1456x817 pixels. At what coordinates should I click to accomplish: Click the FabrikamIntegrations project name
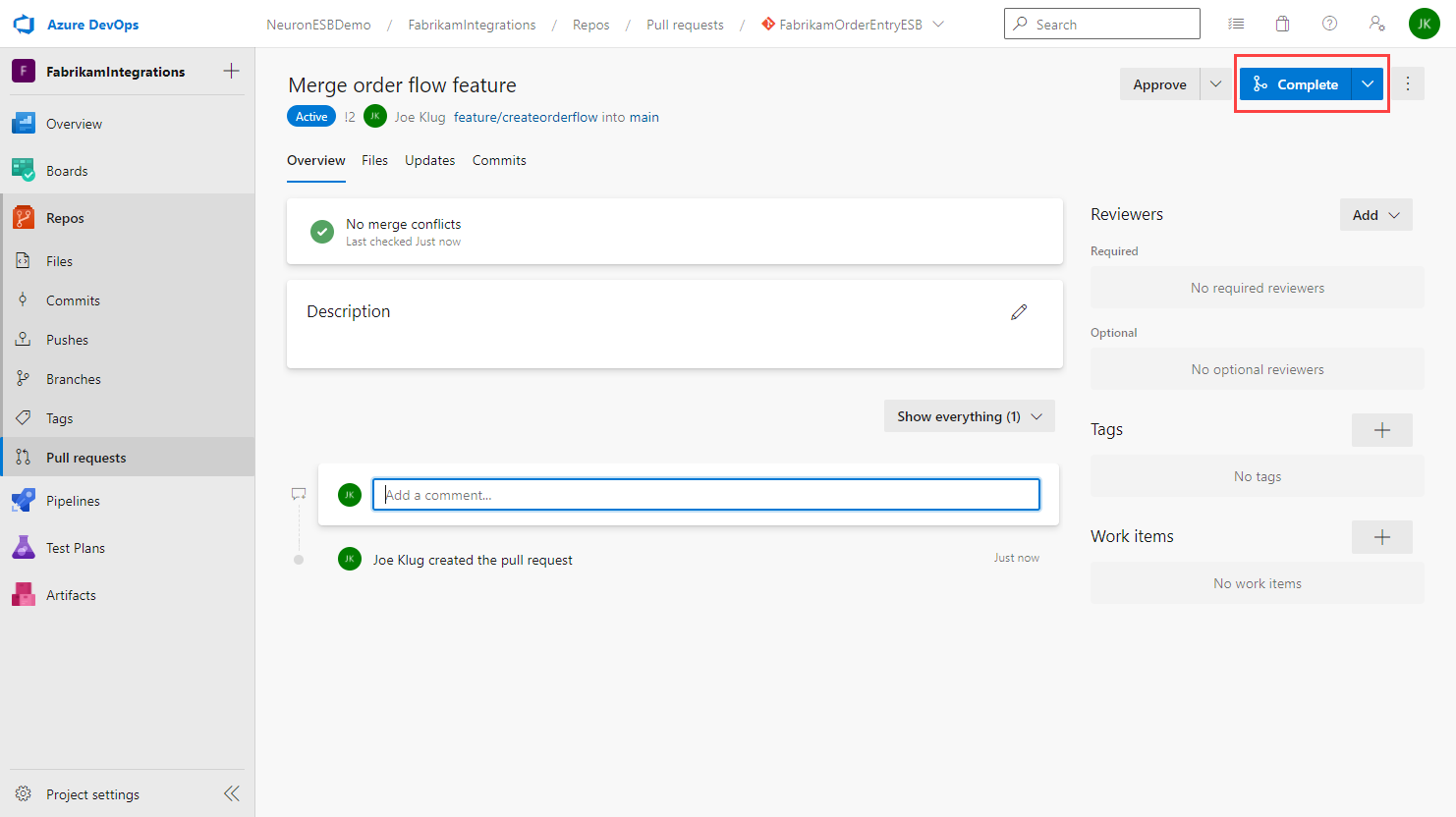(116, 72)
